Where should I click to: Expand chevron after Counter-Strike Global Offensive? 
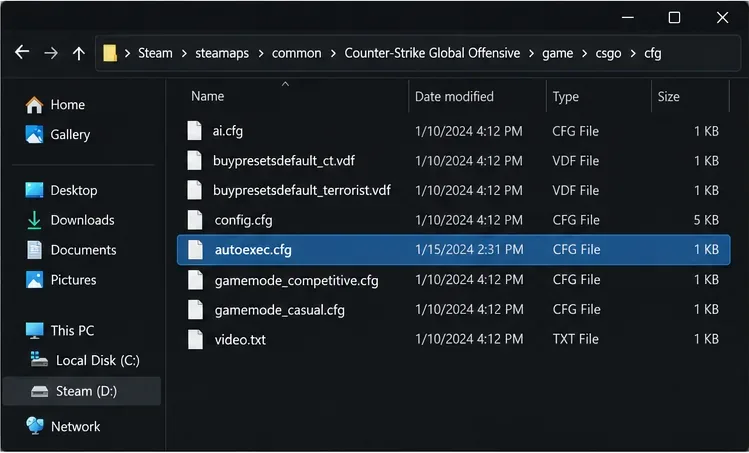(x=531, y=54)
